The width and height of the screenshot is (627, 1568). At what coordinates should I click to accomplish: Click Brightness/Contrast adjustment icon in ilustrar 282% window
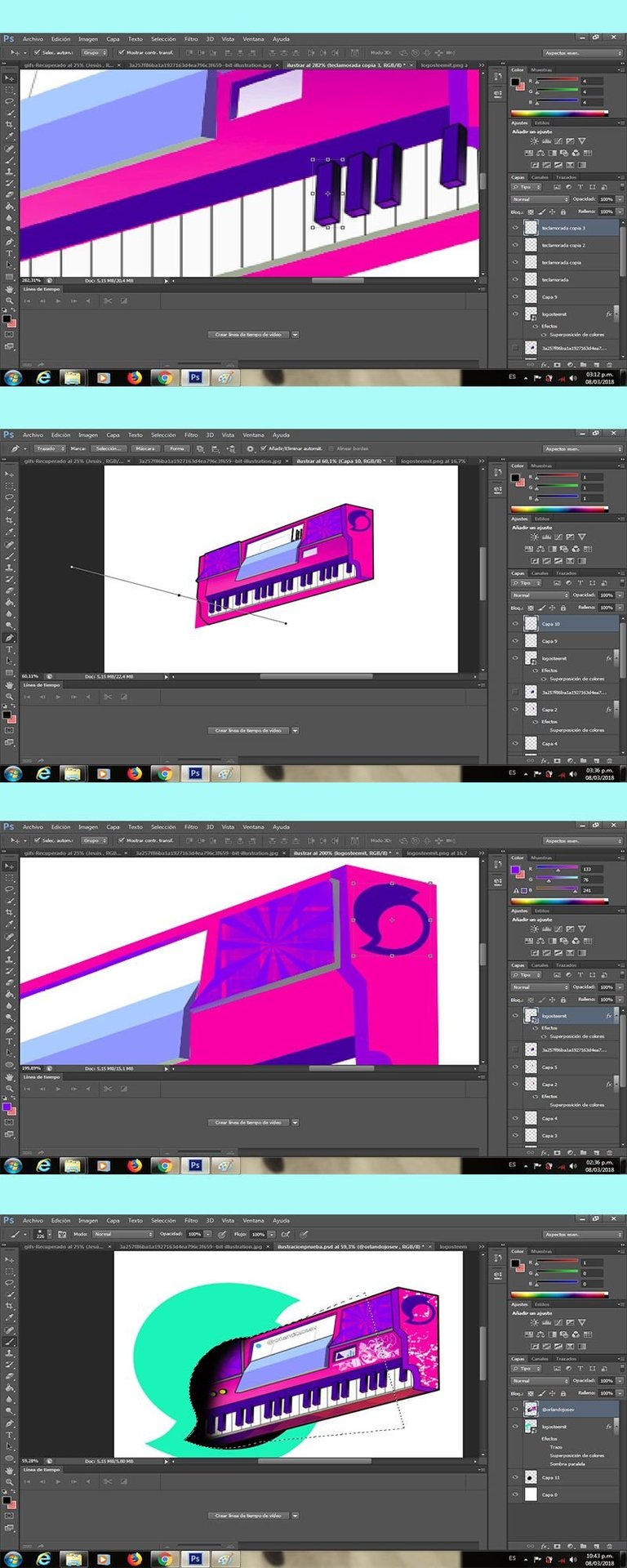pos(534,141)
